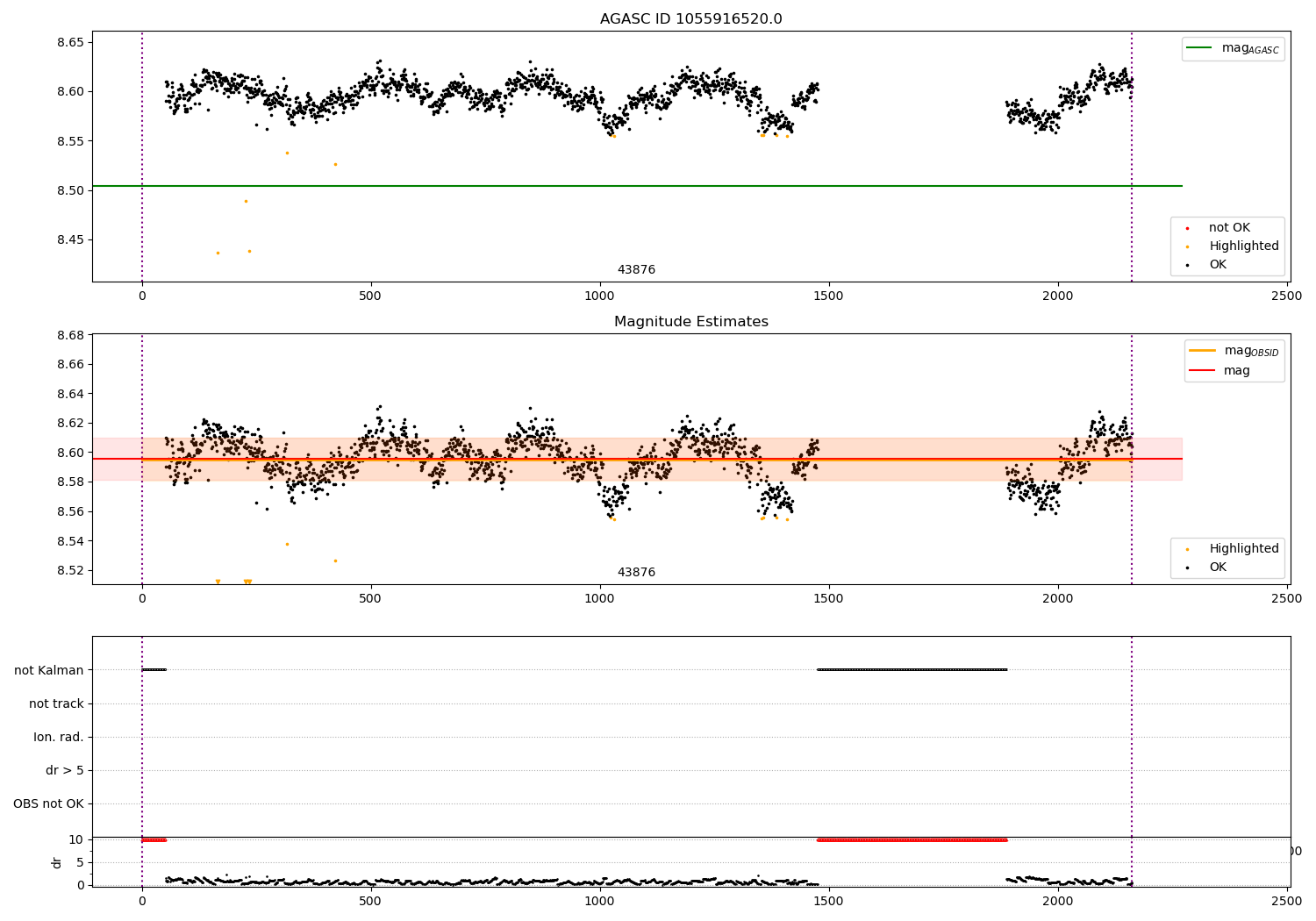Screen dimensions: 1316x921
Task: Click the long red dr segment between 1500 and 1900
Action: pyautogui.click(x=912, y=840)
